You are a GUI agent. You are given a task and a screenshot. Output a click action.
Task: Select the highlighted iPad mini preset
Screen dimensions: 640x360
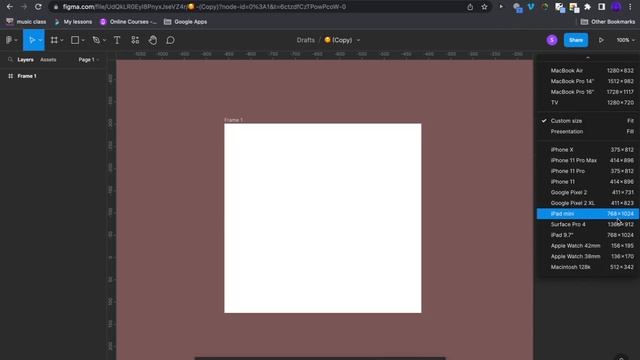point(588,213)
